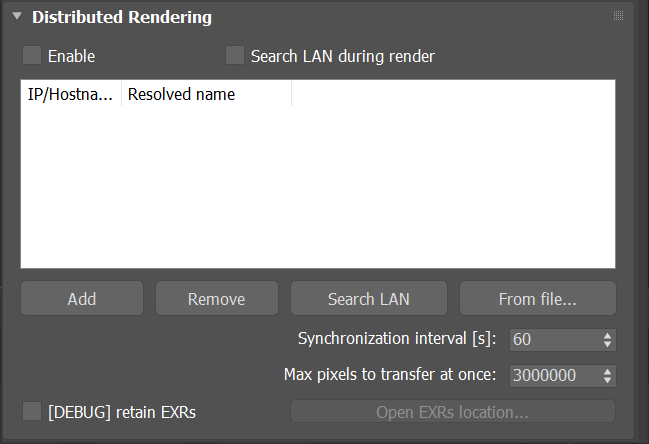Viewport: 649px width, 444px height.
Task: Start the Search LAN button
Action: (369, 298)
